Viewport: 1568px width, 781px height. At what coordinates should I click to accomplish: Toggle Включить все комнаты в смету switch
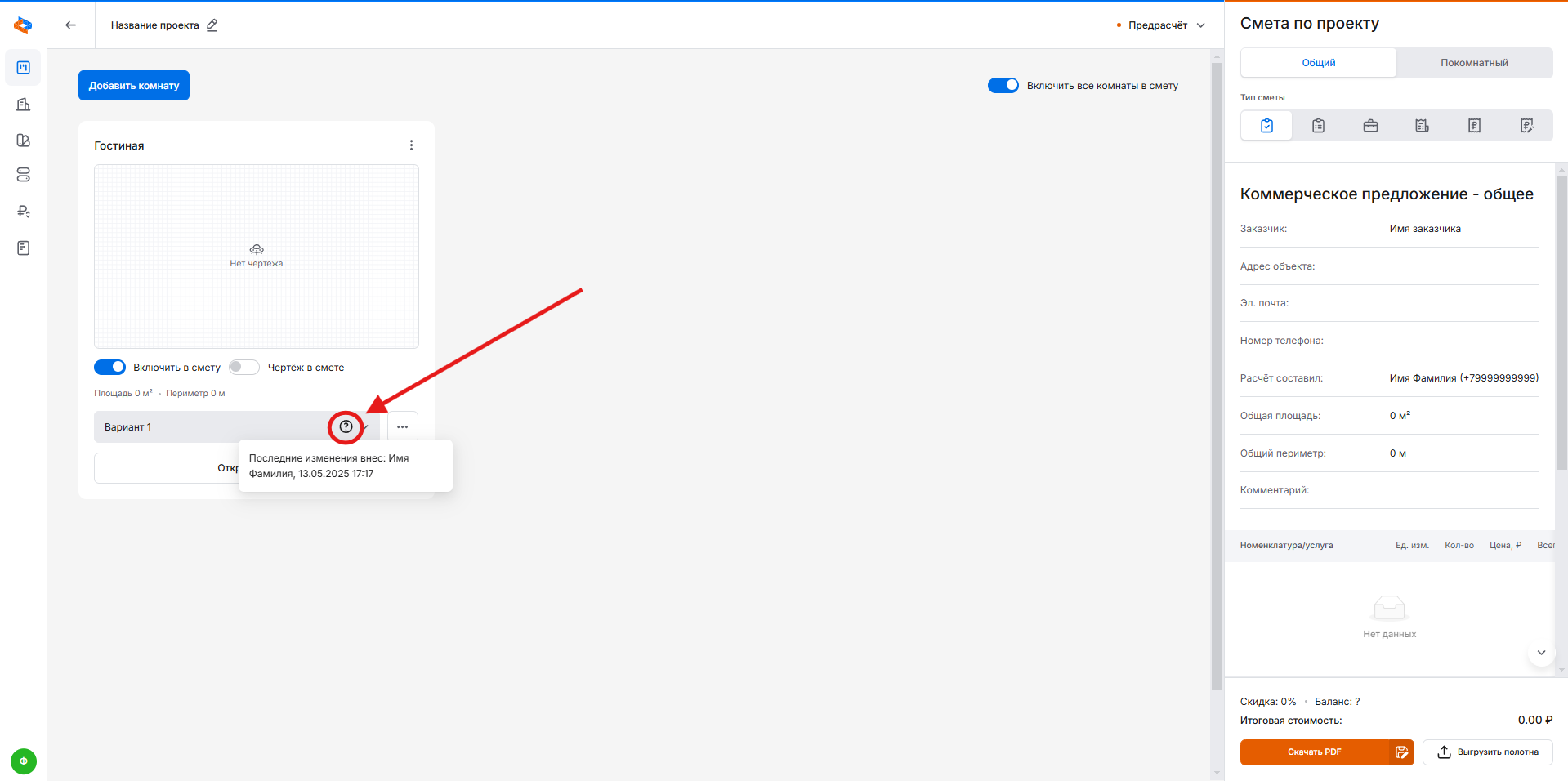(x=1003, y=86)
